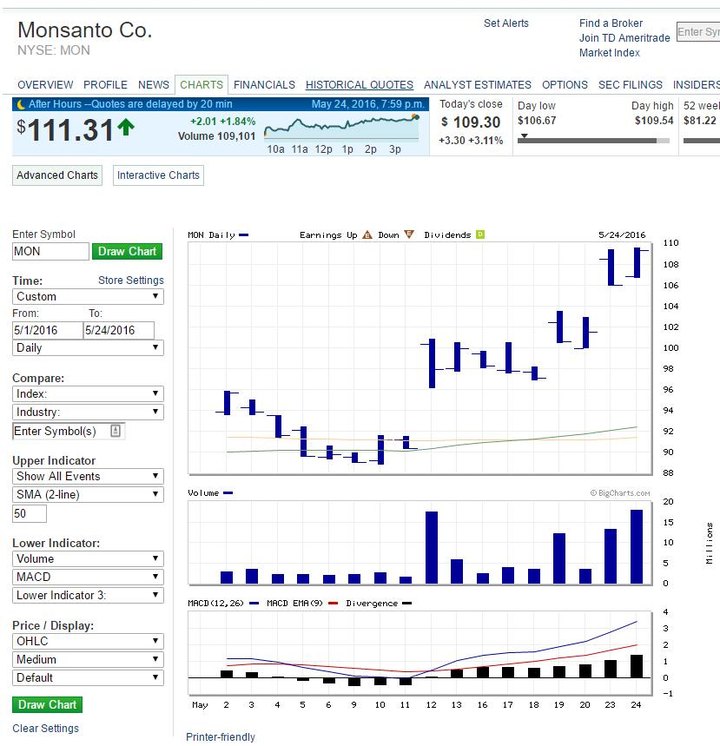Click the May 23 OHLC price bar

611,267
